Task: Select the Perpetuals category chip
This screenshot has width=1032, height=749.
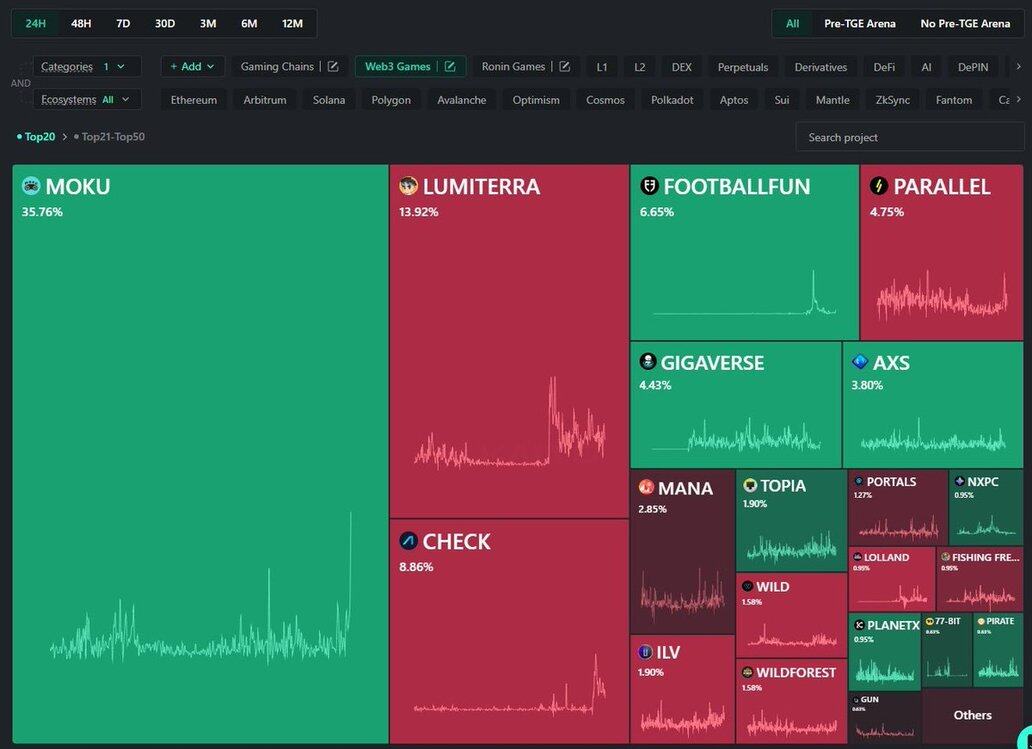Action: pos(743,67)
